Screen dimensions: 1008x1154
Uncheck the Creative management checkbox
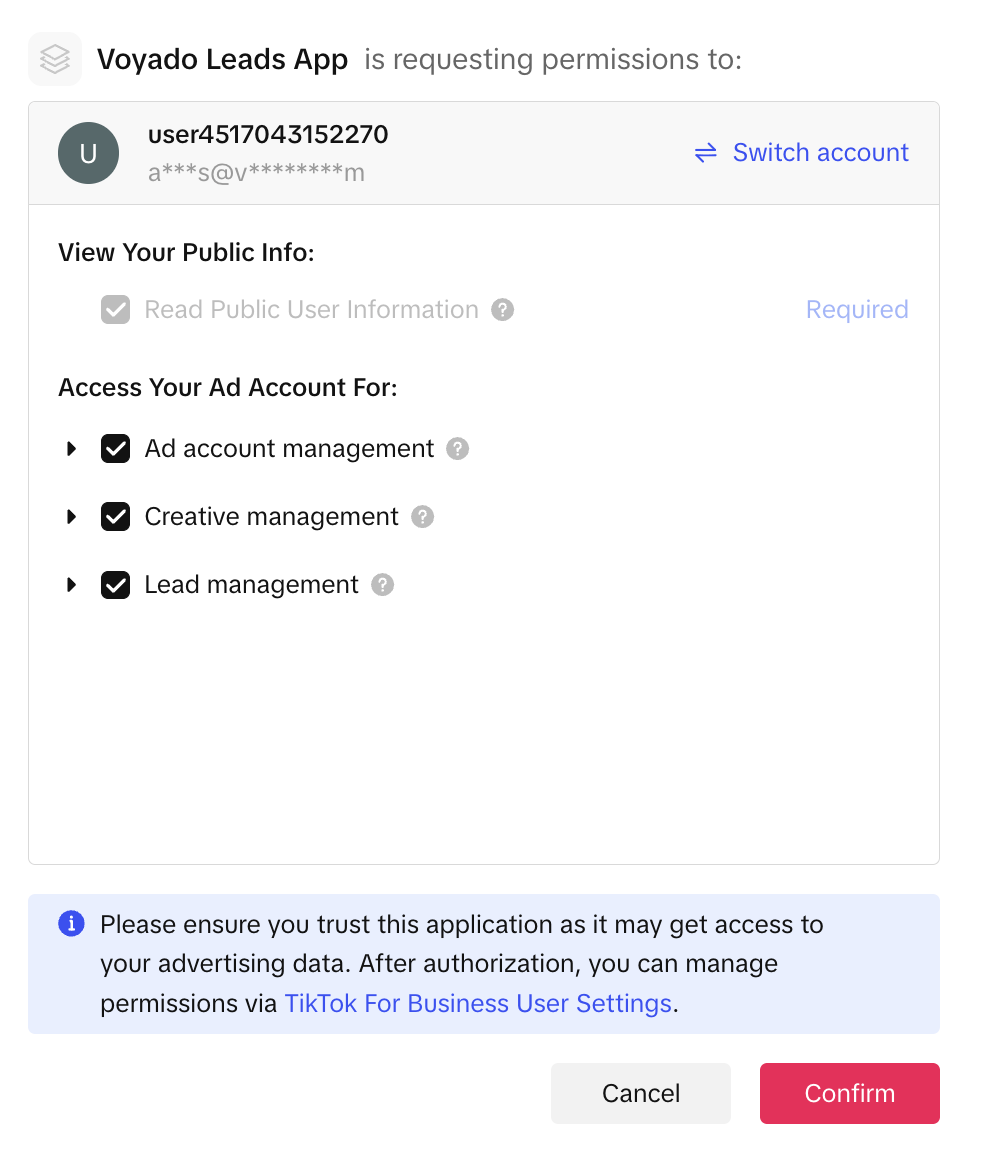pos(116,517)
